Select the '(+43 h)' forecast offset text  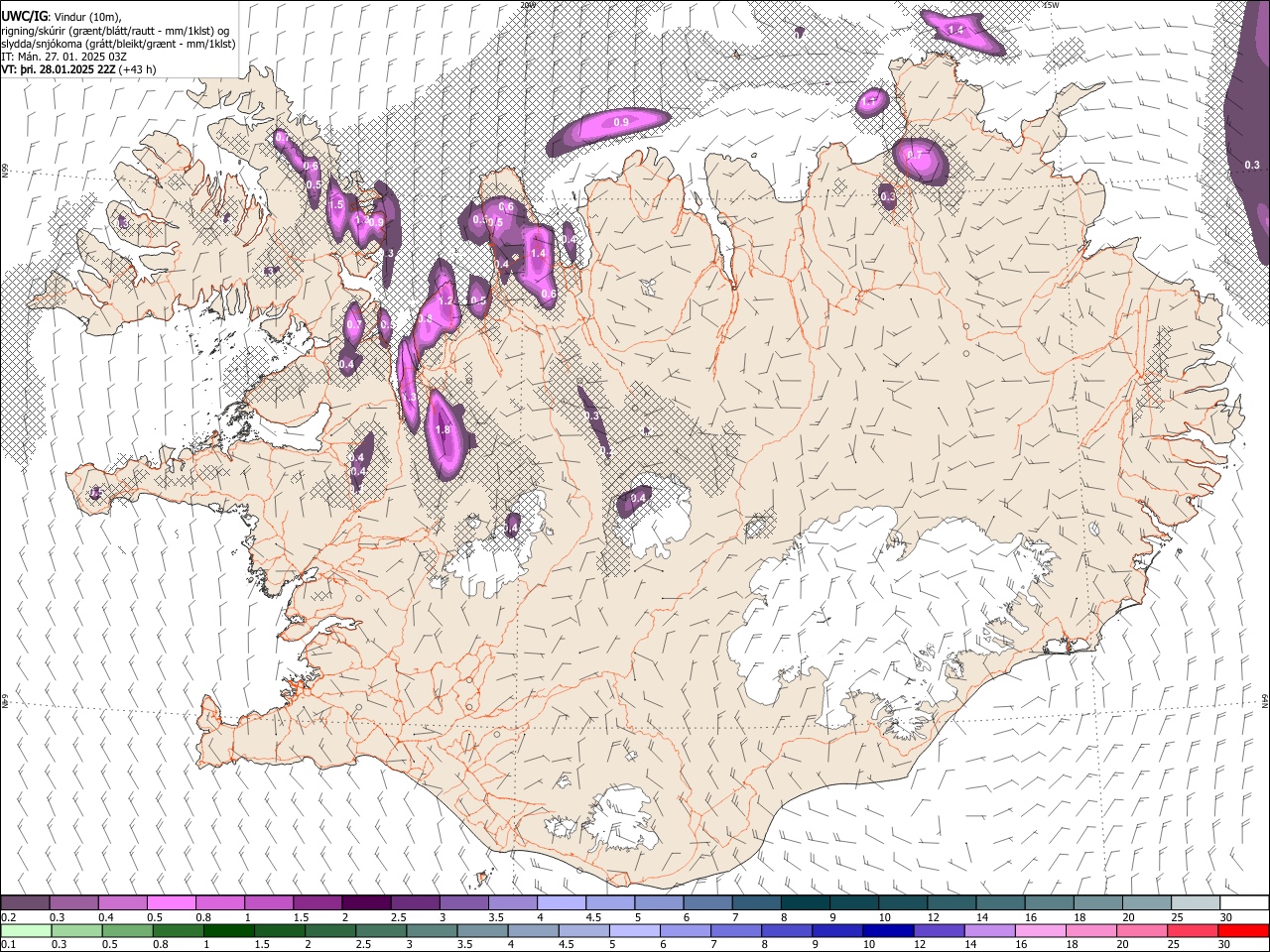(137, 69)
